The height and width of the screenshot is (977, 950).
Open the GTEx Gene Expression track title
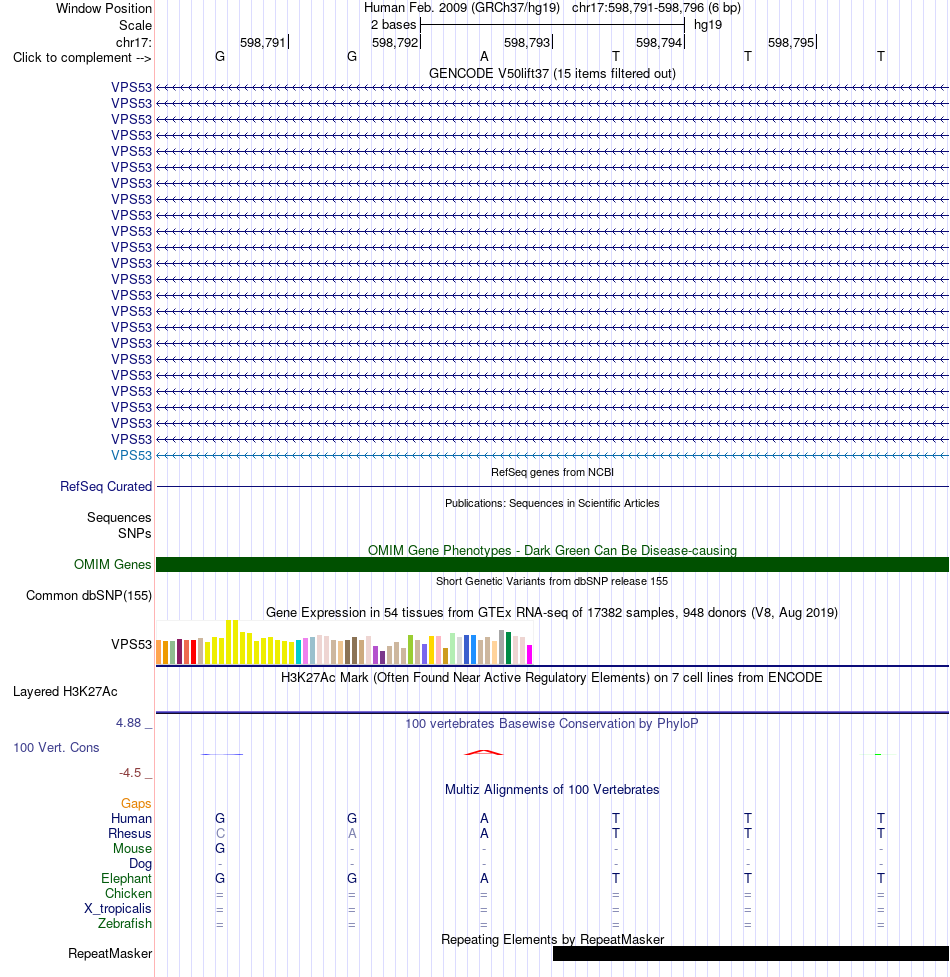click(x=552, y=612)
